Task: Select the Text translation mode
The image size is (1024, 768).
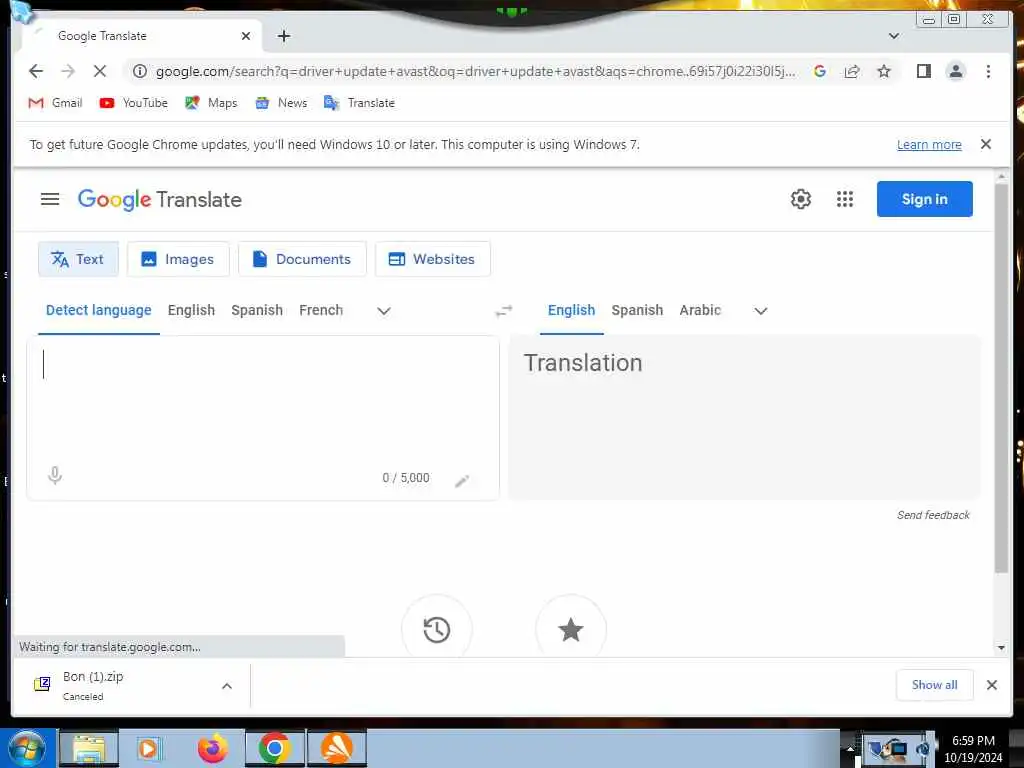Action: (x=78, y=259)
